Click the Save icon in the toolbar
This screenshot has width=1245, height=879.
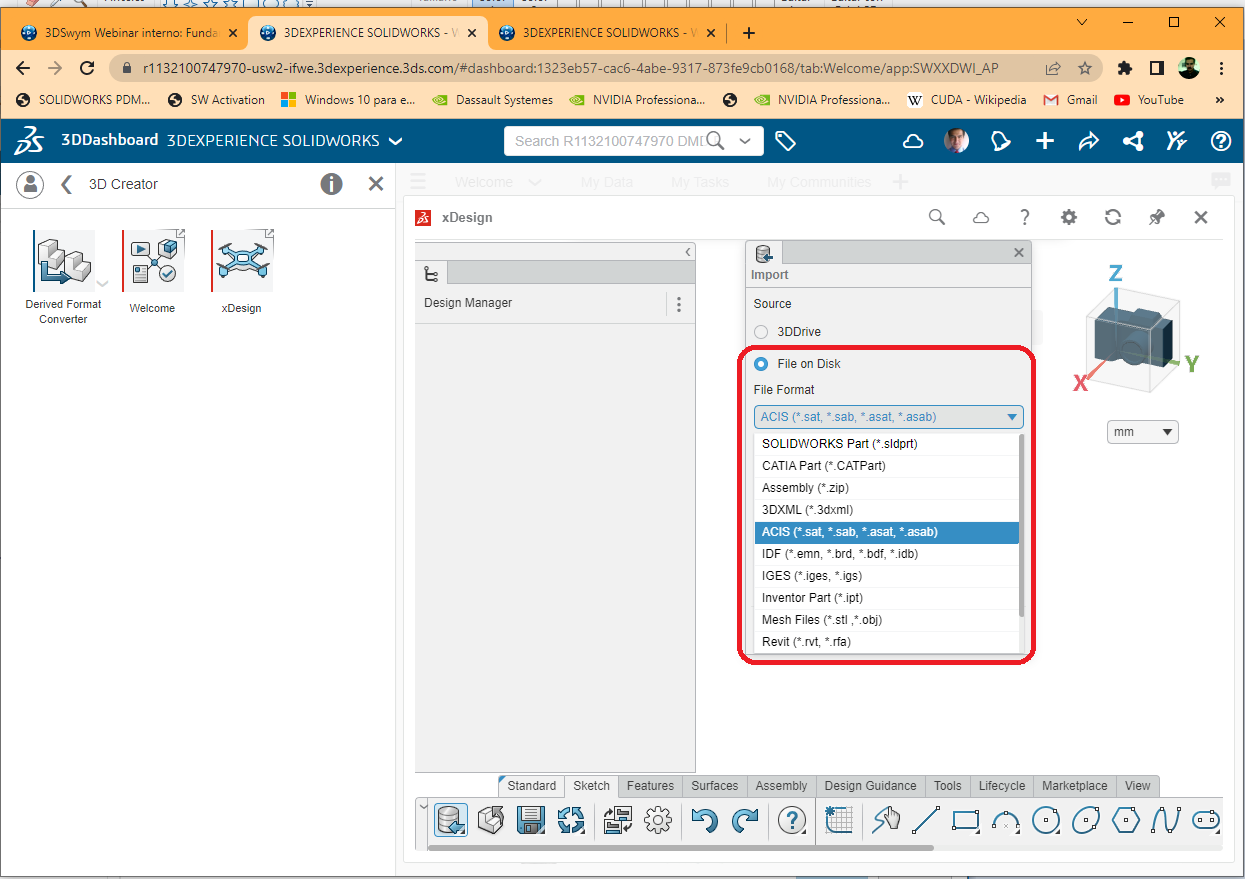tap(530, 821)
